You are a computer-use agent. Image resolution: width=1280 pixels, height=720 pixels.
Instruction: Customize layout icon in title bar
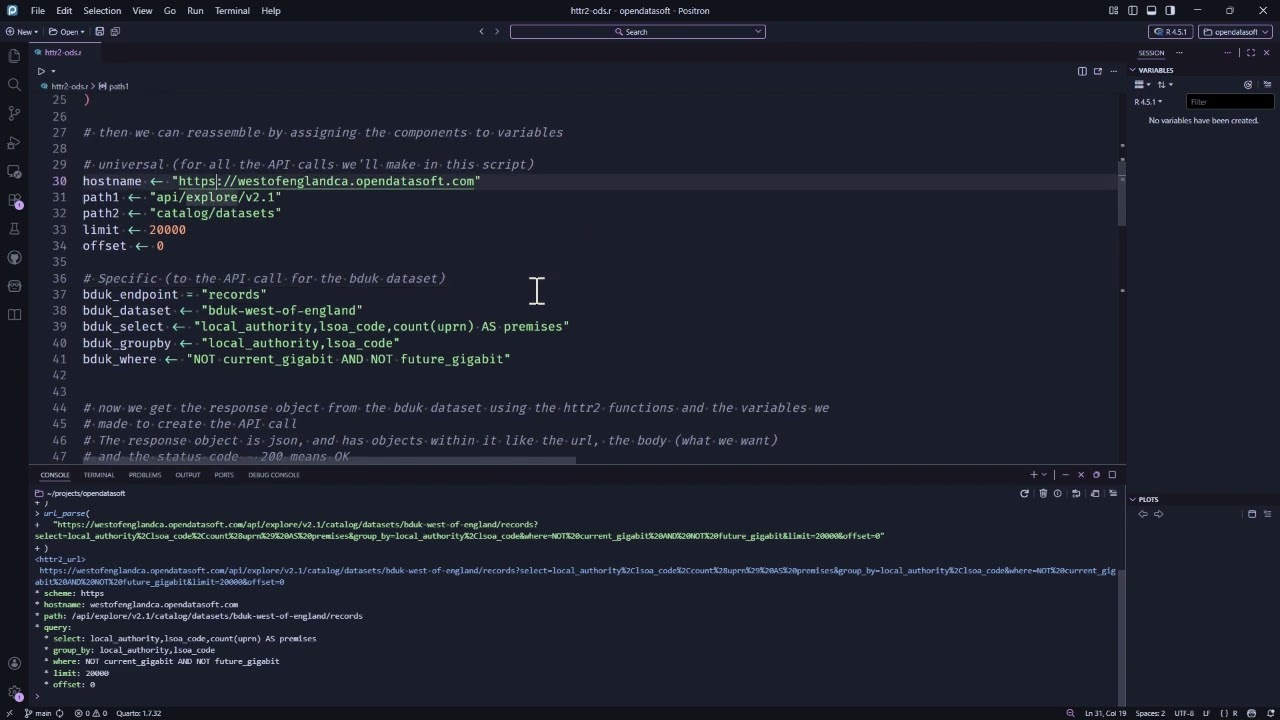[x=1114, y=11]
